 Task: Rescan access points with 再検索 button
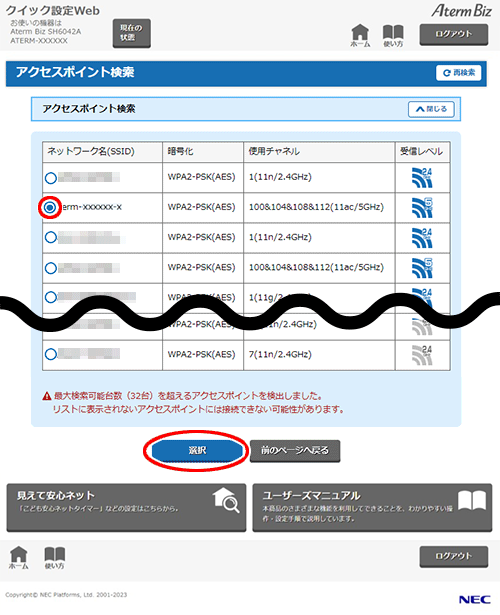458,73
